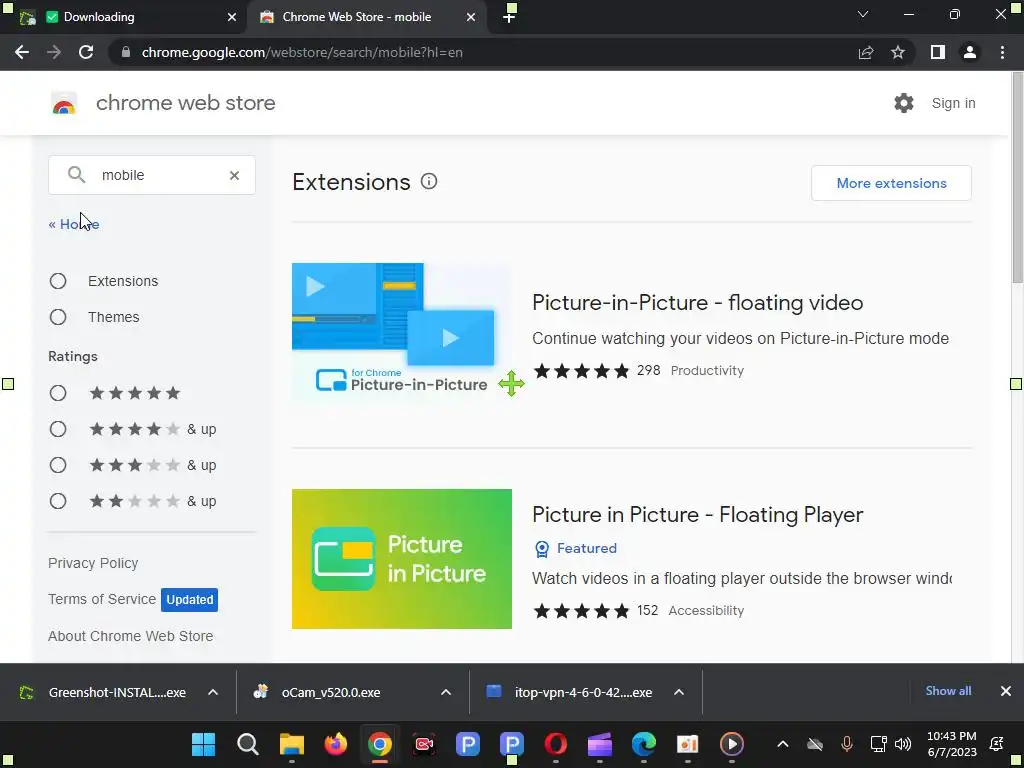1024x768 pixels.
Task: Filter by three stars & up
Action: (58, 465)
